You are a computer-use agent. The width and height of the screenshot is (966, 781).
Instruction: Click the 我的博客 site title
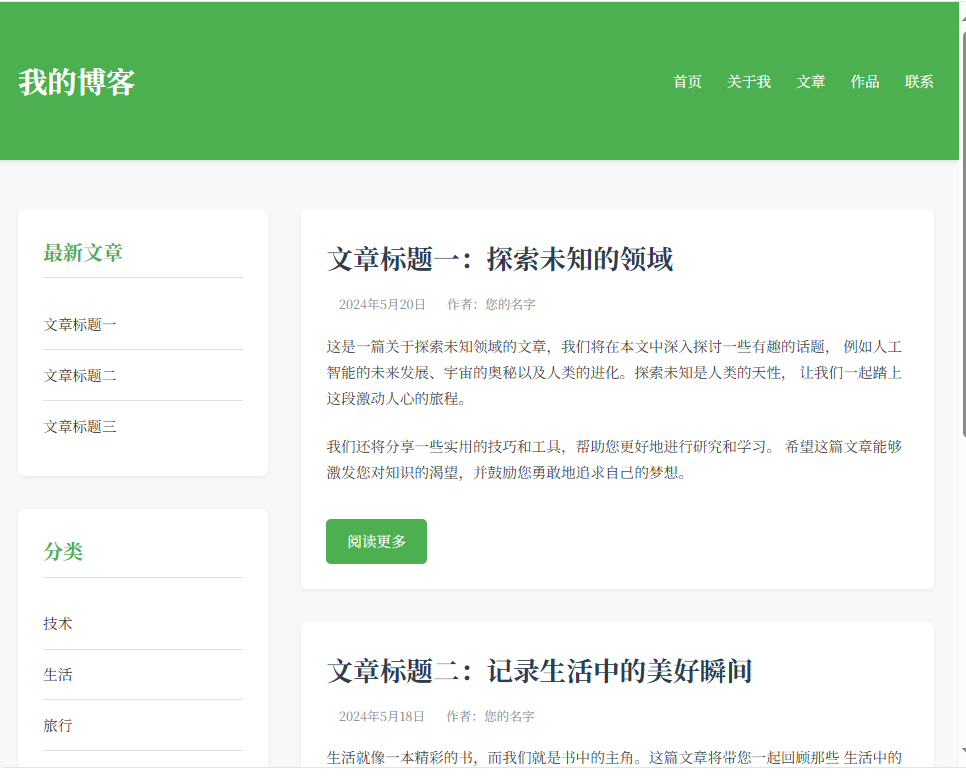coord(76,82)
